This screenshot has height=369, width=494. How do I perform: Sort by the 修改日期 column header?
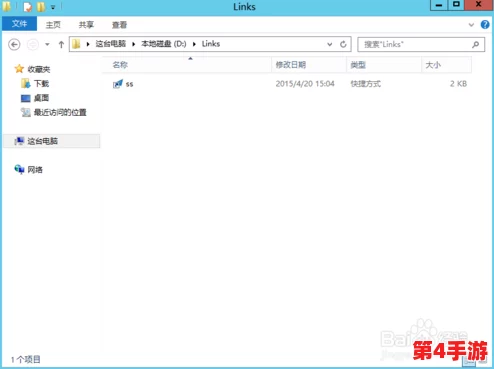(x=309, y=65)
